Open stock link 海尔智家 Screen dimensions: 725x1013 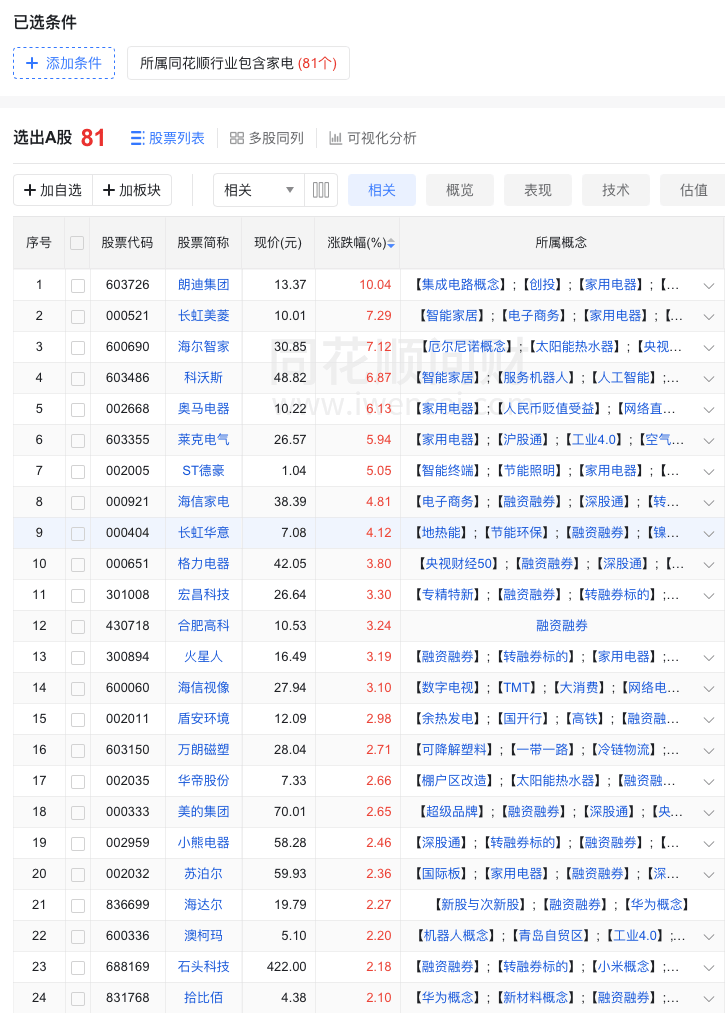pos(204,346)
